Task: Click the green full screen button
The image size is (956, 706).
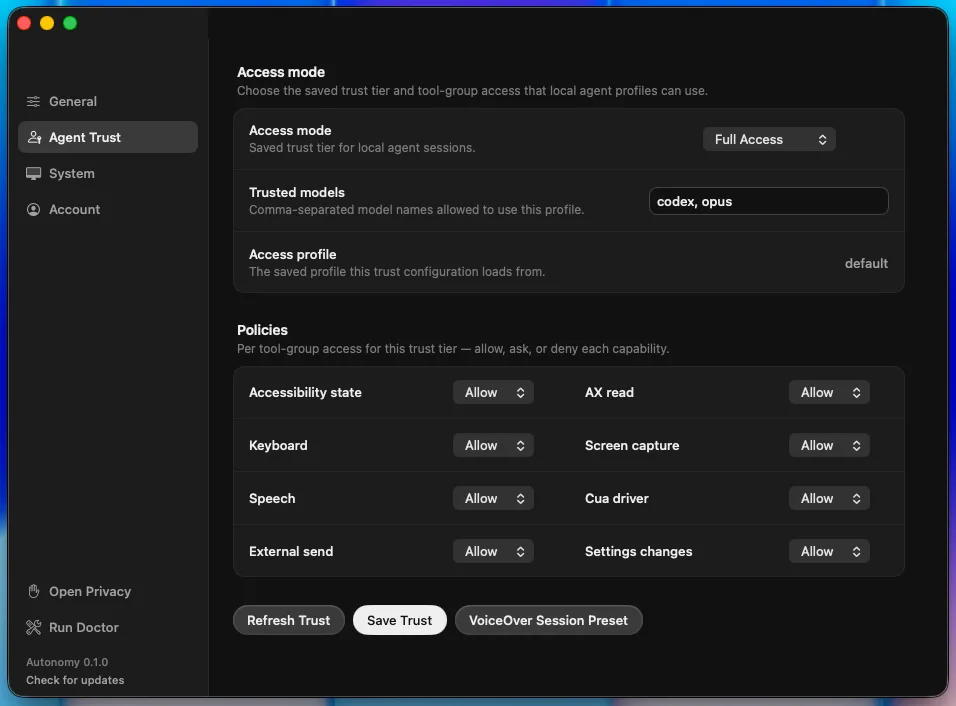Action: pos(70,23)
